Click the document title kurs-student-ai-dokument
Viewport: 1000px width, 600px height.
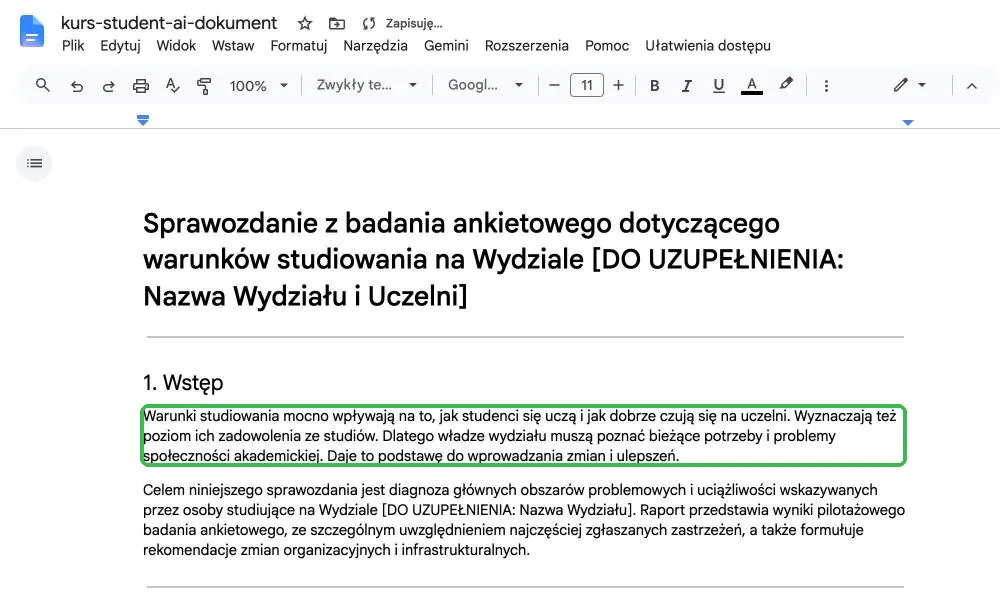coord(169,23)
